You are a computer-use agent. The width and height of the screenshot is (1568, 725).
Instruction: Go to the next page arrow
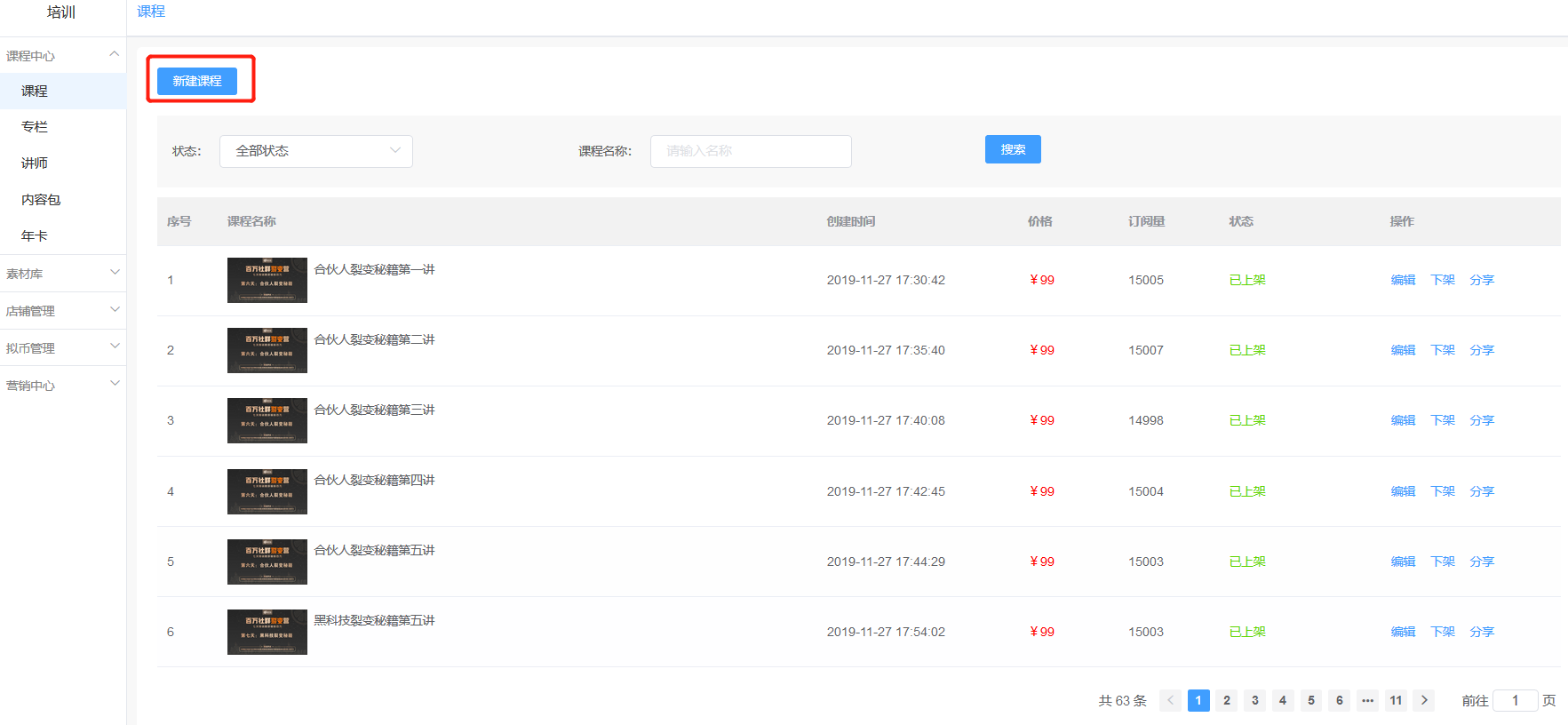click(x=1424, y=700)
